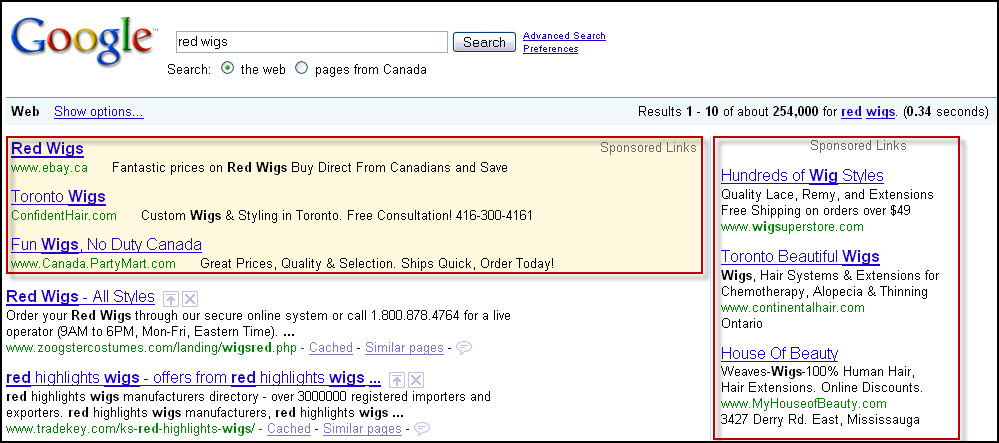Select 'pages from Canada' radio button

pos(301,69)
